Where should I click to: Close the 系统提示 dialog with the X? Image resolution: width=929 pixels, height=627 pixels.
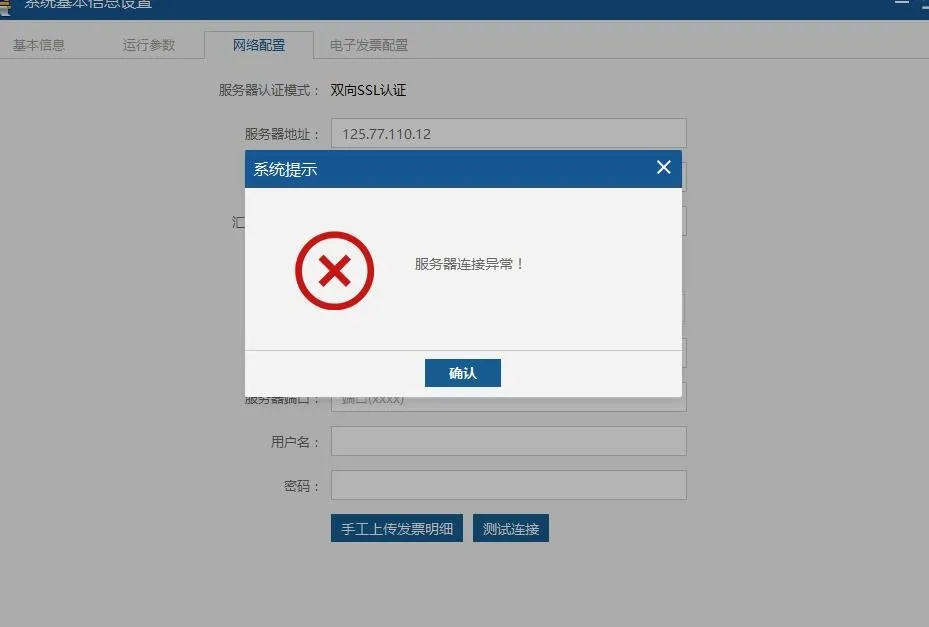pyautogui.click(x=664, y=167)
